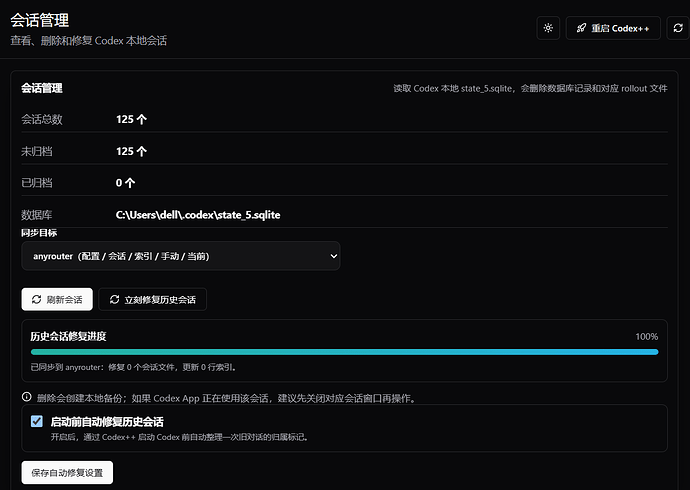690x490 pixels.
Task: Click the 开启后，通过 Codex++ 启动 description text
Action: point(179,437)
